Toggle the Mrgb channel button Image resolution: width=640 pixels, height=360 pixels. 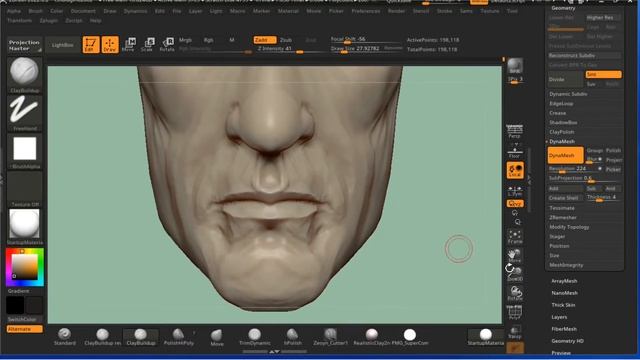(185, 40)
